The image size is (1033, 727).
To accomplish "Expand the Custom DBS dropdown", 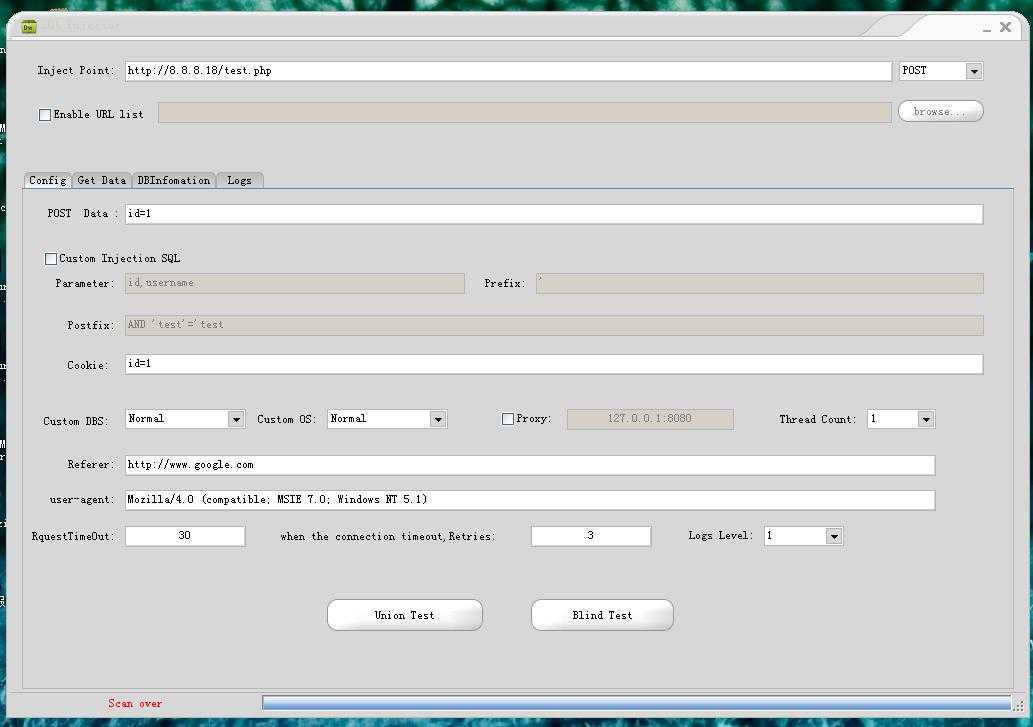I will coord(236,419).
